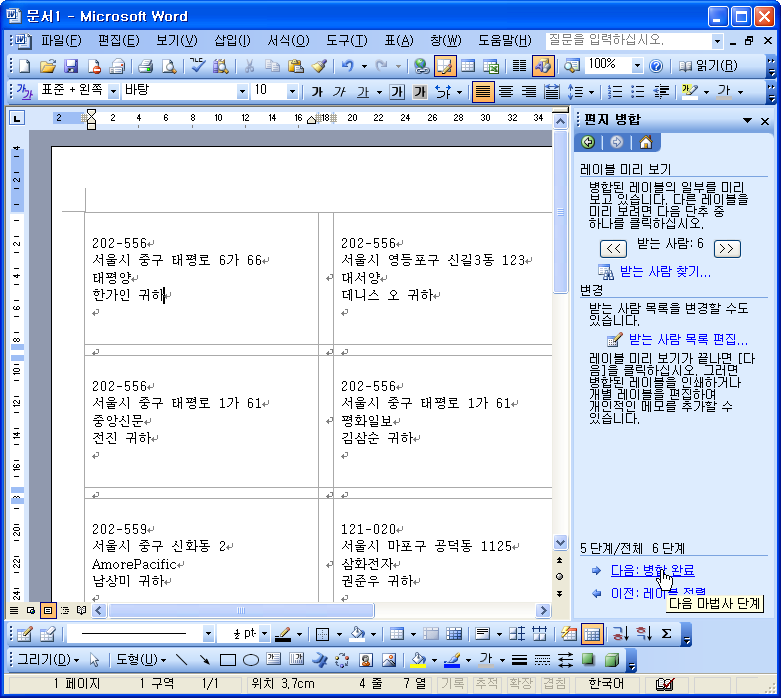
Task: Create a new blank document
Action: tap(24, 66)
